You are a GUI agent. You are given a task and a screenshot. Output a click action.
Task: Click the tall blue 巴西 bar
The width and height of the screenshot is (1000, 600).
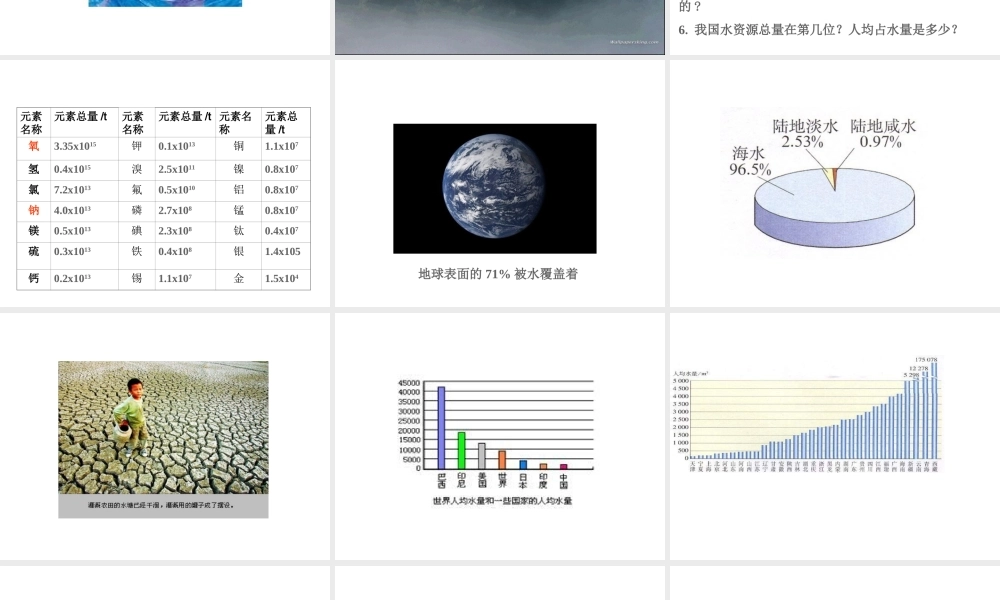pyautogui.click(x=441, y=427)
